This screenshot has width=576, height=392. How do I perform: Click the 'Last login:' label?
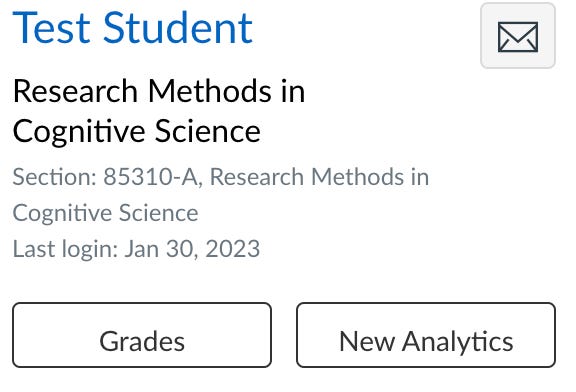[65, 249]
